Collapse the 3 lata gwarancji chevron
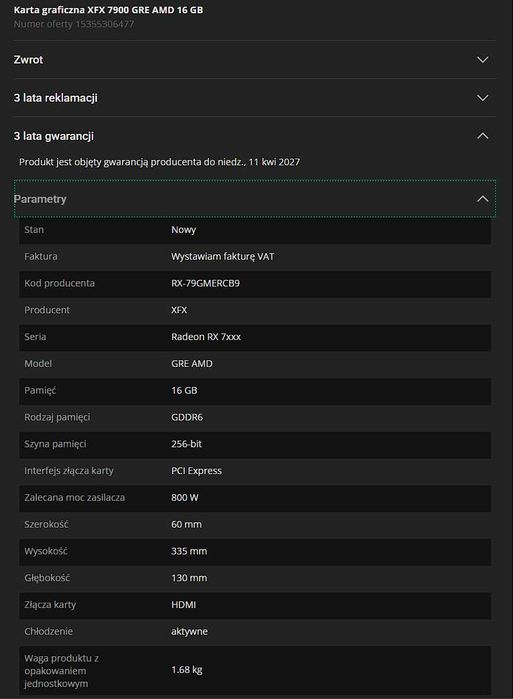Image resolution: width=513 pixels, height=699 pixels. 483,136
